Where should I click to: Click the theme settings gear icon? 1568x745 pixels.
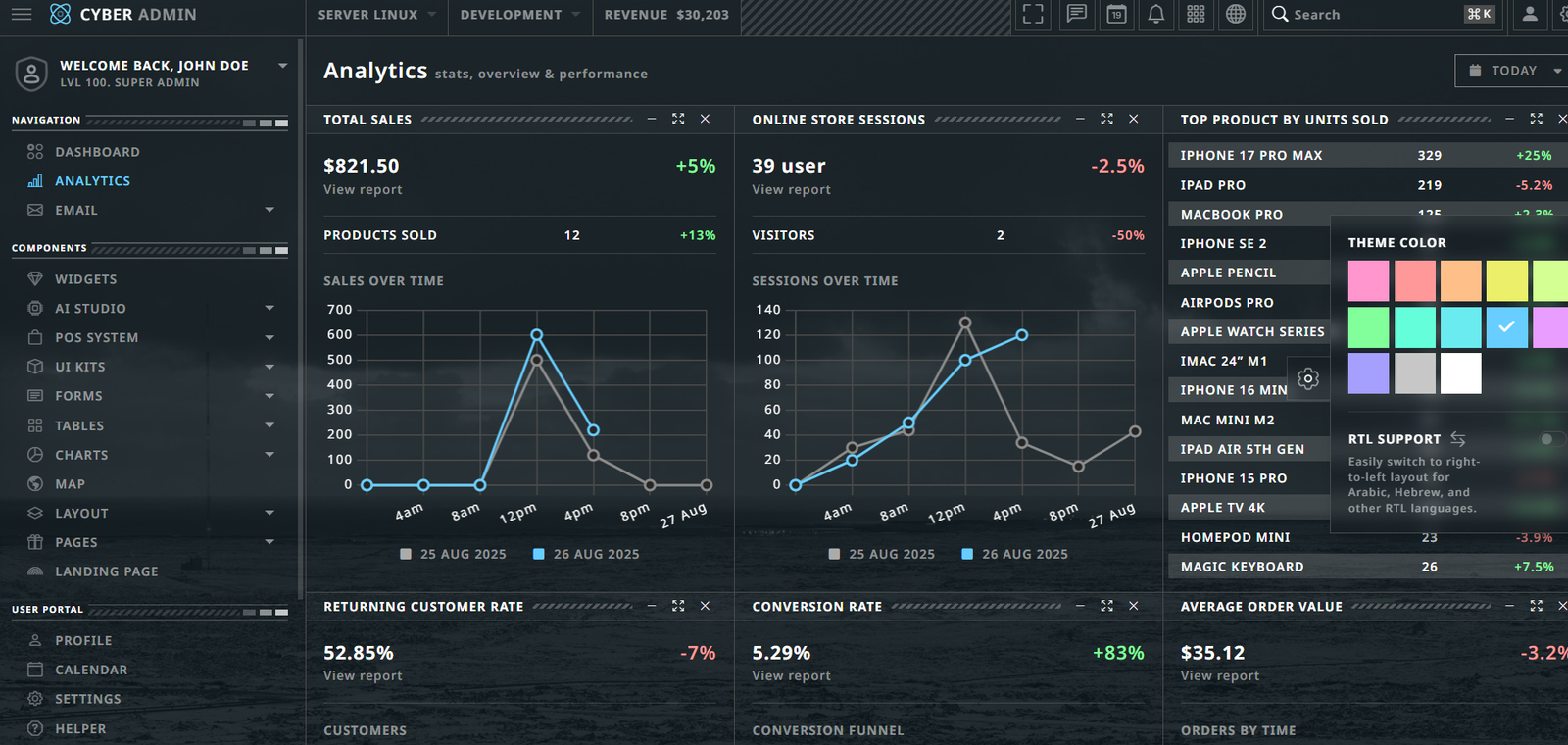tap(1308, 378)
